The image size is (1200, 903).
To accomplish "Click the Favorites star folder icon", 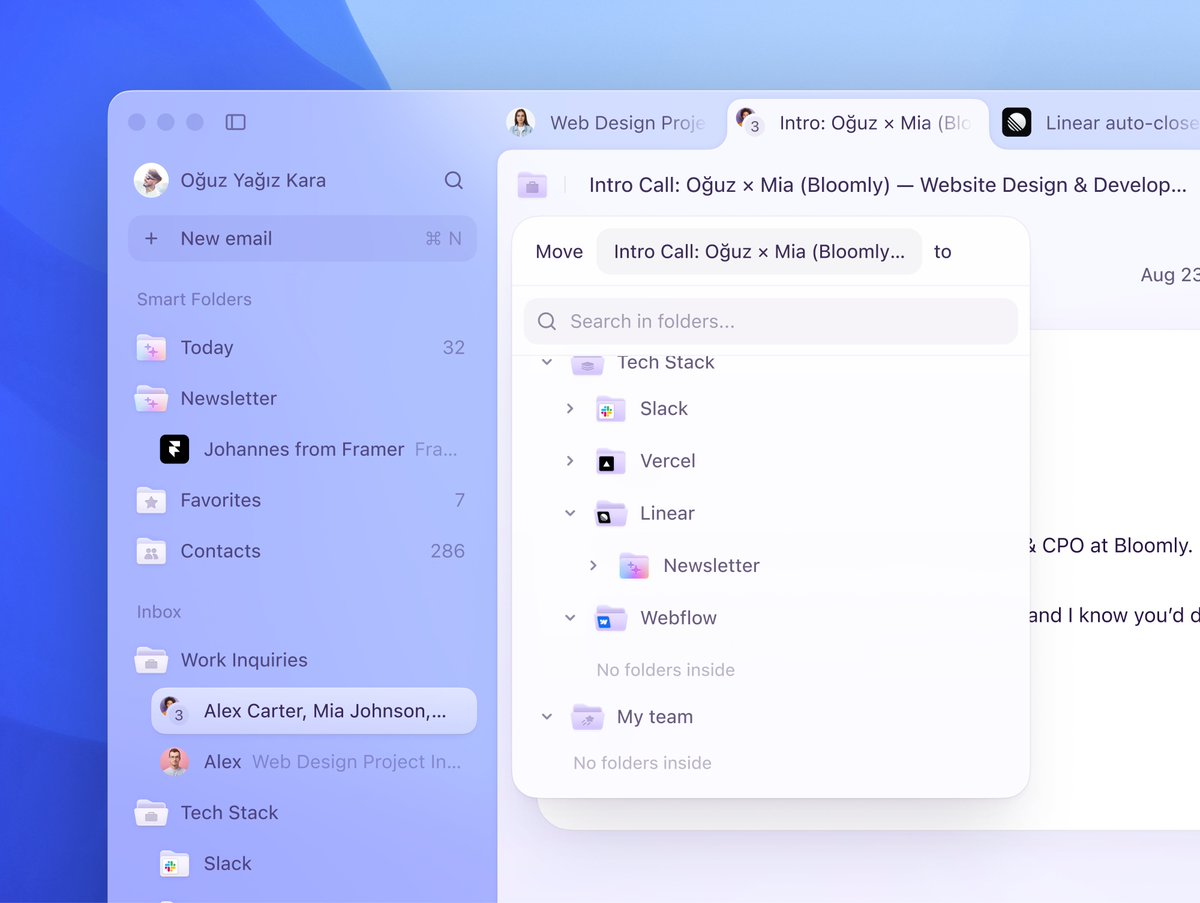I will pyautogui.click(x=151, y=501).
